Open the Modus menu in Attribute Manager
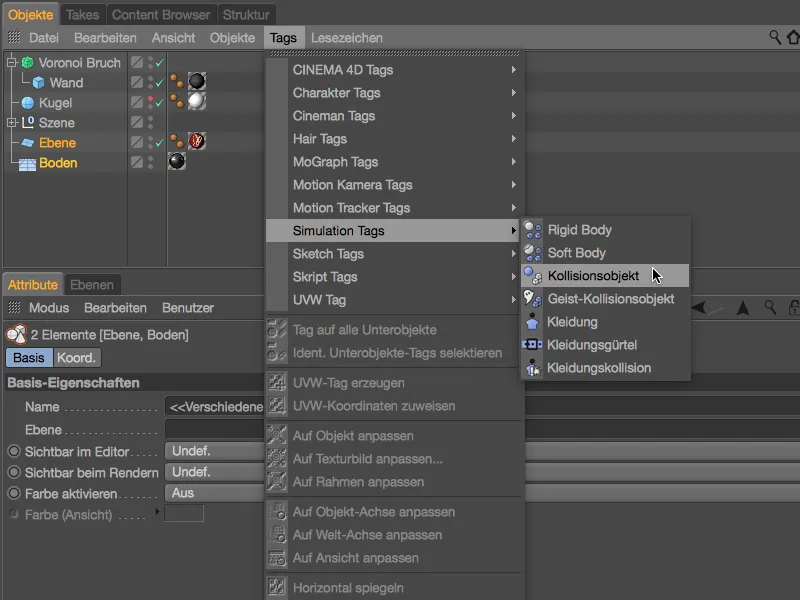Viewport: 800px width, 600px height. pos(49,308)
